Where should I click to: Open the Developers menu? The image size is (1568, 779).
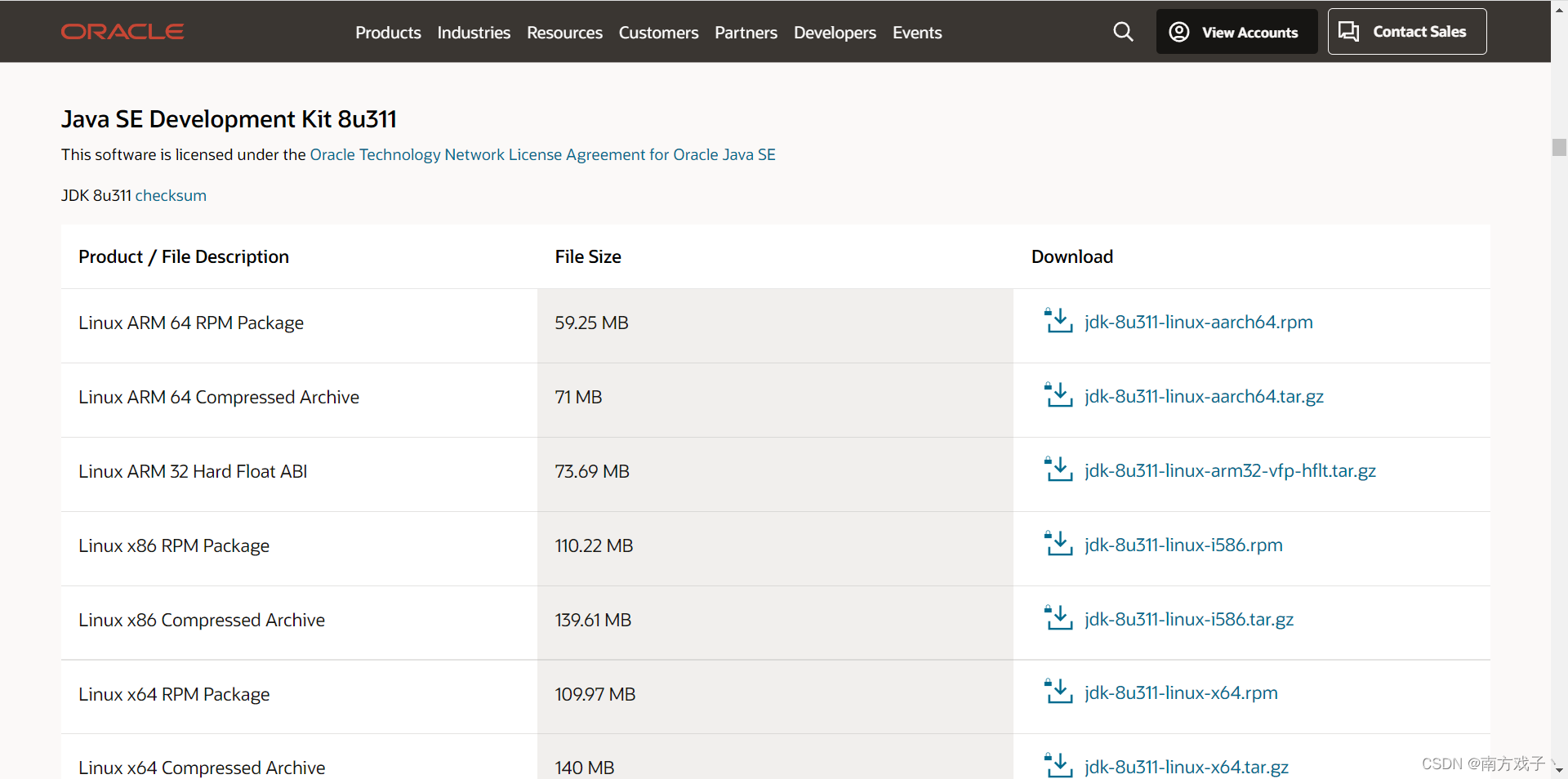[x=835, y=33]
